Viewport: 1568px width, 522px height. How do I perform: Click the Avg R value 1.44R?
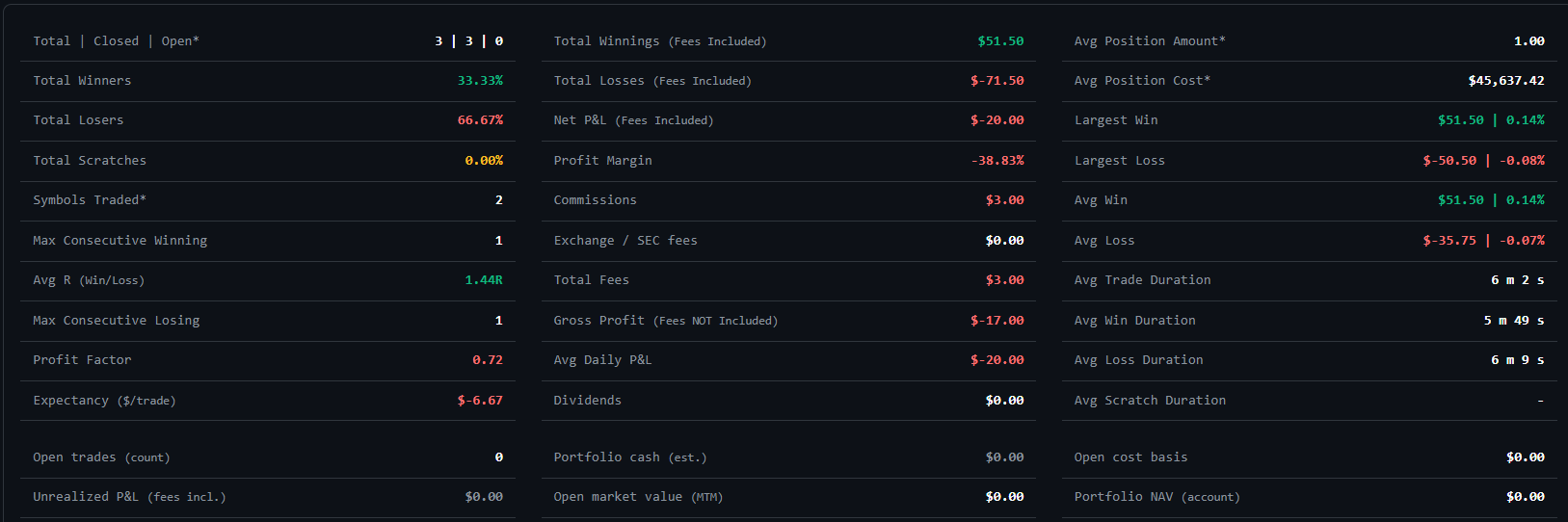coord(484,280)
